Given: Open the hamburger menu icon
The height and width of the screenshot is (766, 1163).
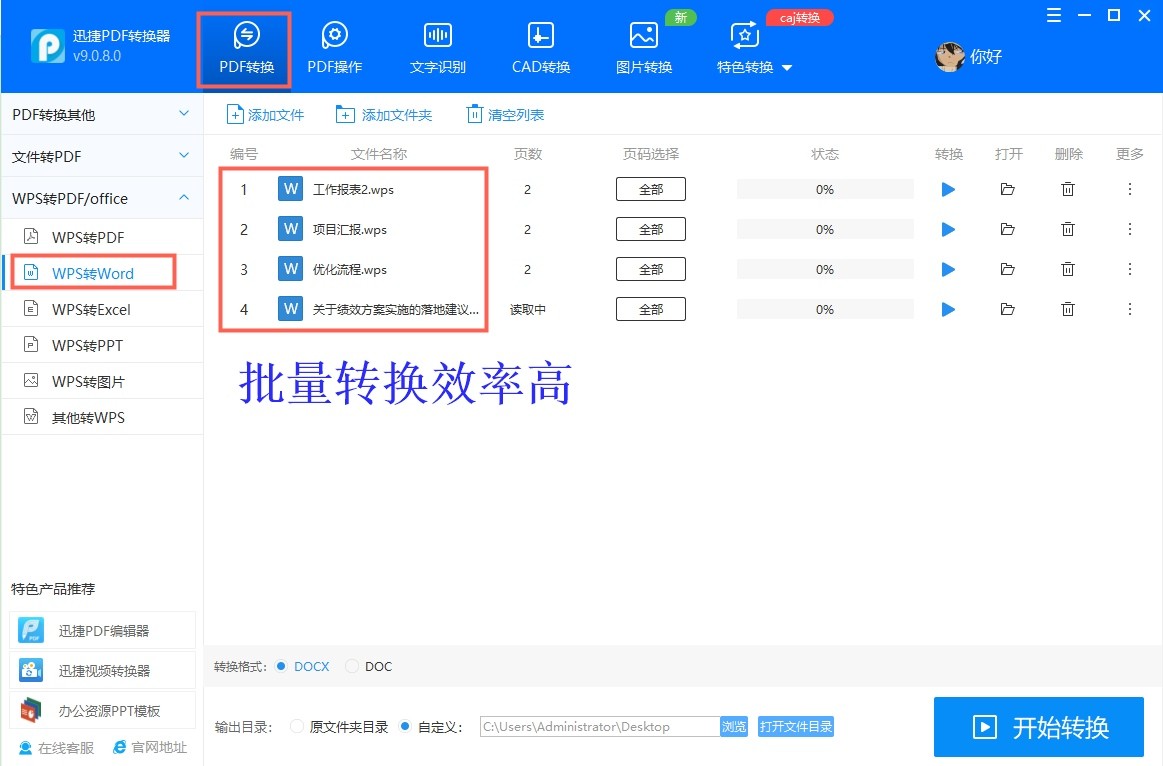Looking at the screenshot, I should 1053,16.
